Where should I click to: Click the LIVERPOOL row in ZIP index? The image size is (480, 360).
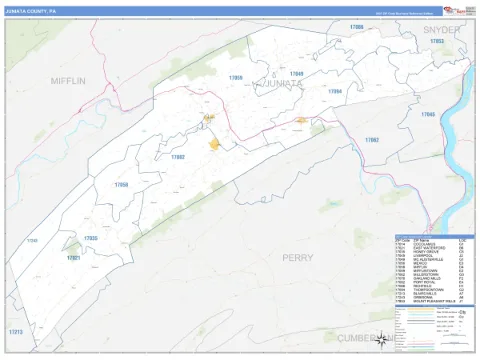point(435,256)
